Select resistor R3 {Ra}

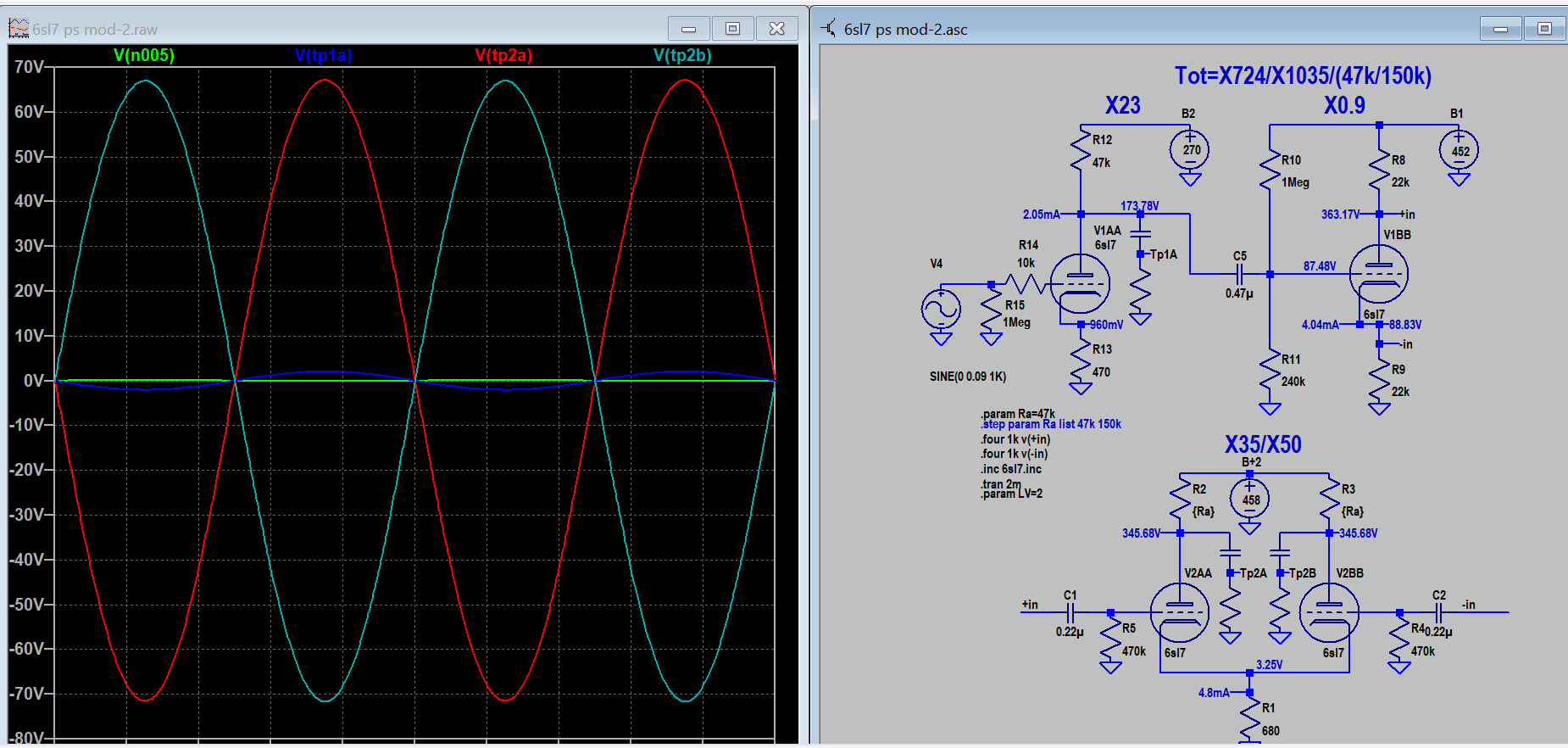click(1329, 500)
